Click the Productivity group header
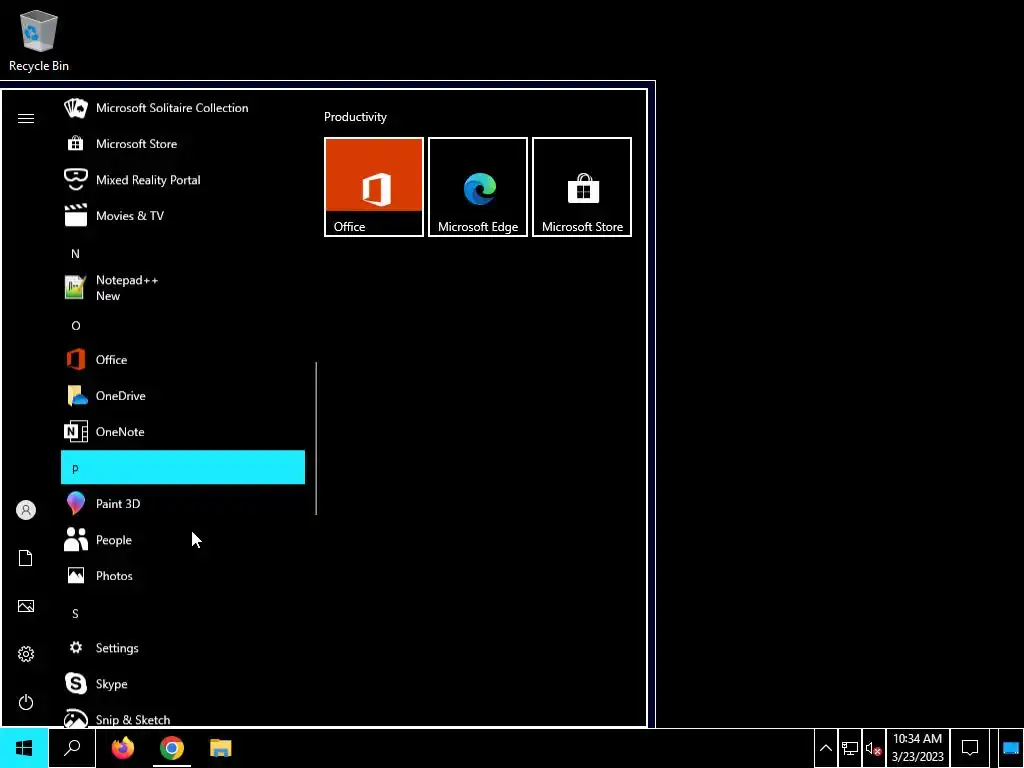 coord(355,117)
